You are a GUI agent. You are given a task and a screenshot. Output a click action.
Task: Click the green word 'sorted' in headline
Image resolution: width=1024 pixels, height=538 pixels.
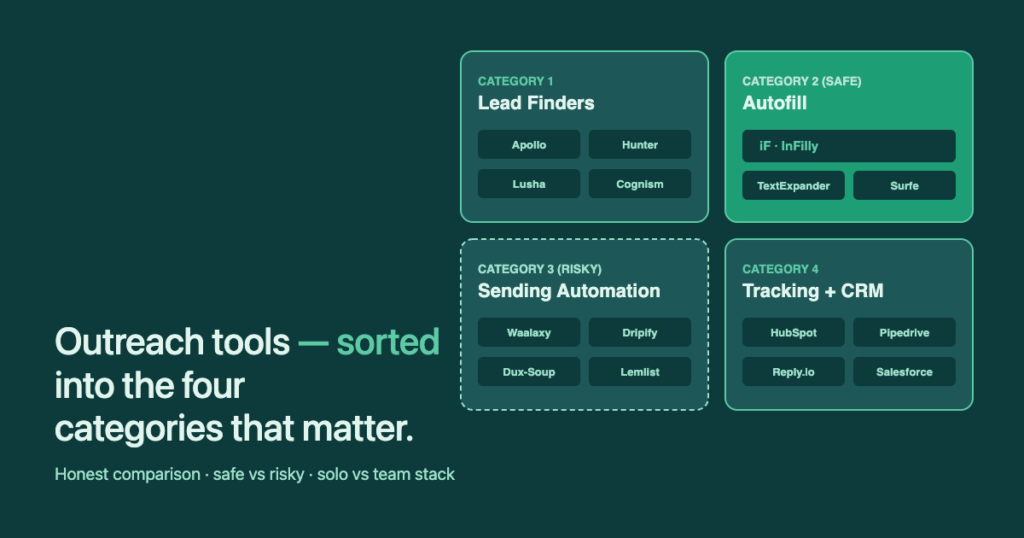388,341
